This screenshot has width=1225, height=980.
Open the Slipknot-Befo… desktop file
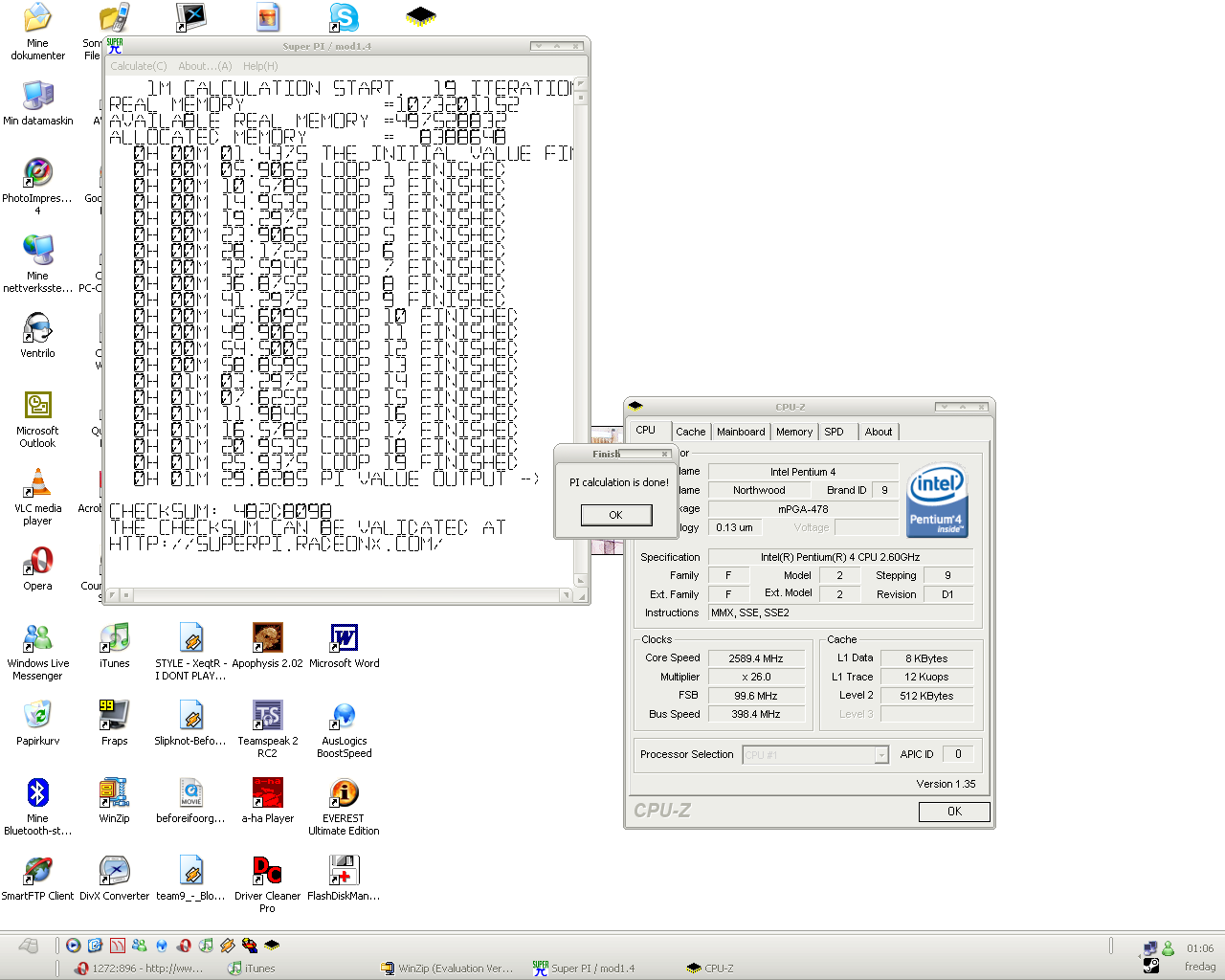pyautogui.click(x=190, y=723)
